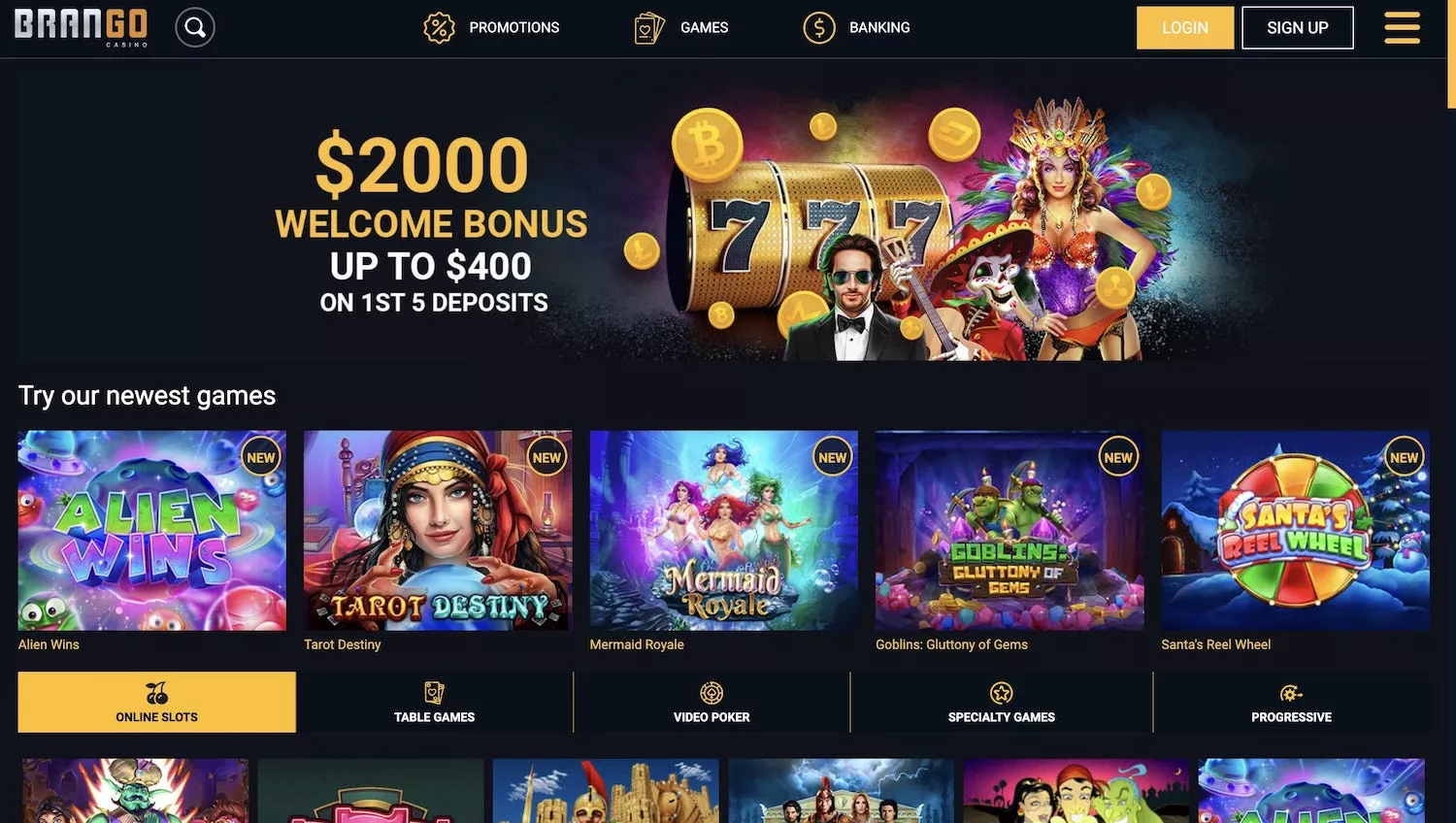Select the Online Slots tab
This screenshot has height=823, width=1456.
156,702
